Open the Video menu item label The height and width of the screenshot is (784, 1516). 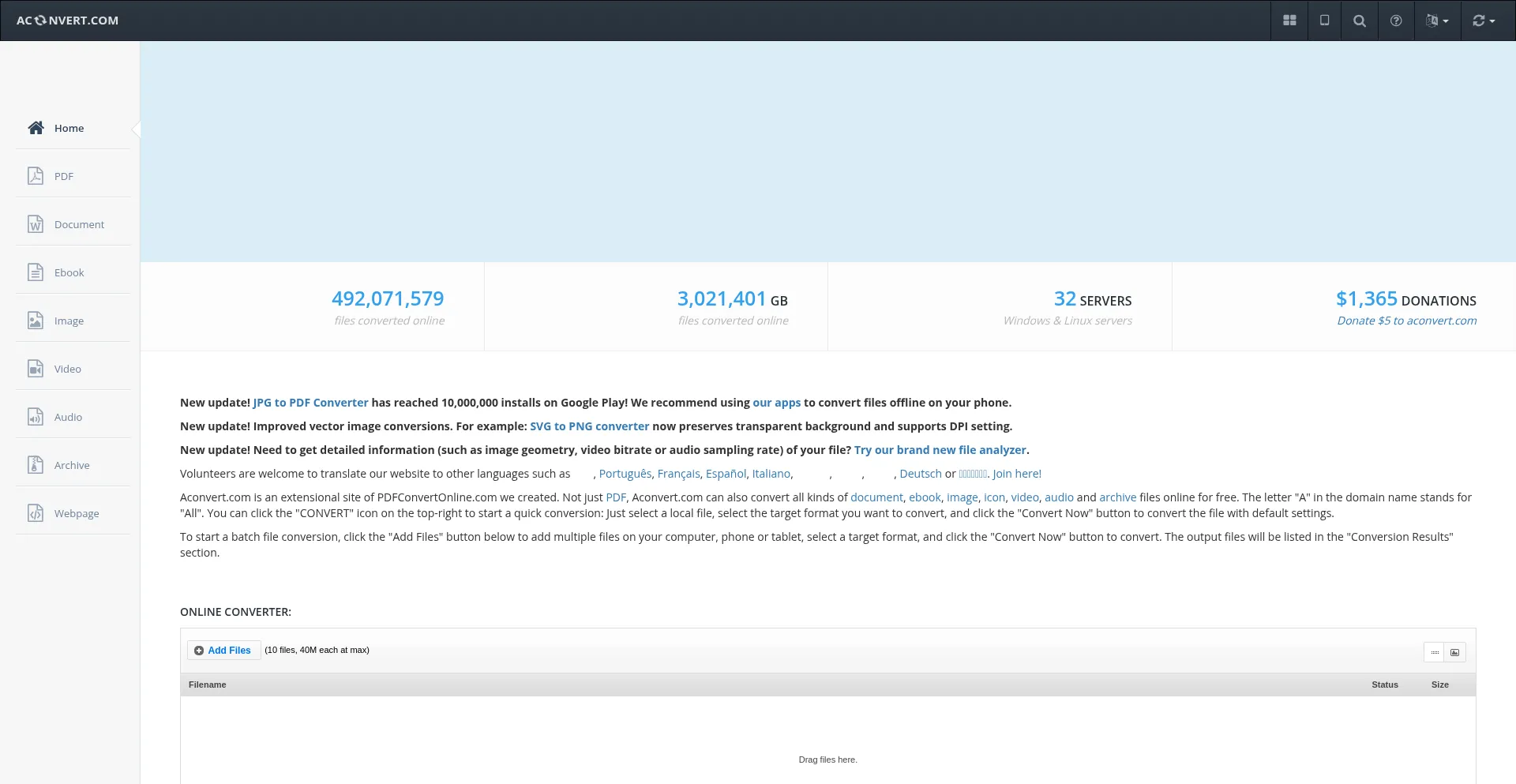[x=68, y=369]
